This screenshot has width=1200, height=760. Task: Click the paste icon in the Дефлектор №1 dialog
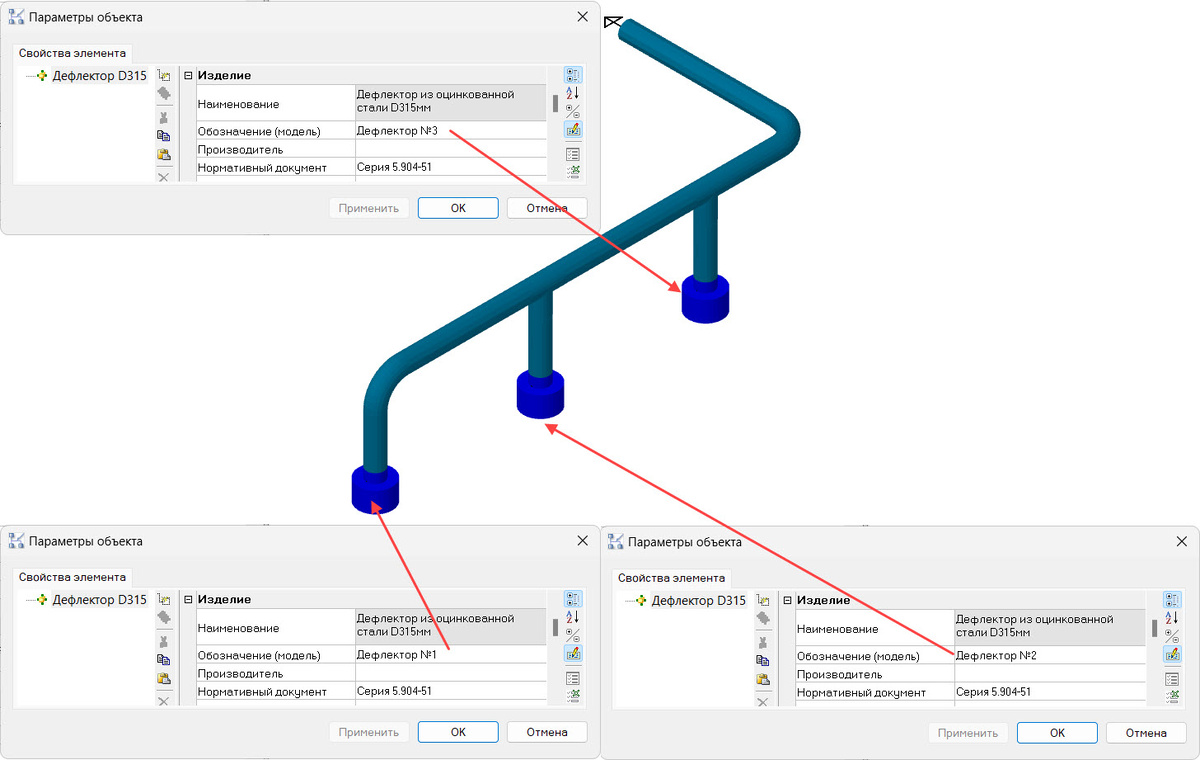click(x=164, y=679)
